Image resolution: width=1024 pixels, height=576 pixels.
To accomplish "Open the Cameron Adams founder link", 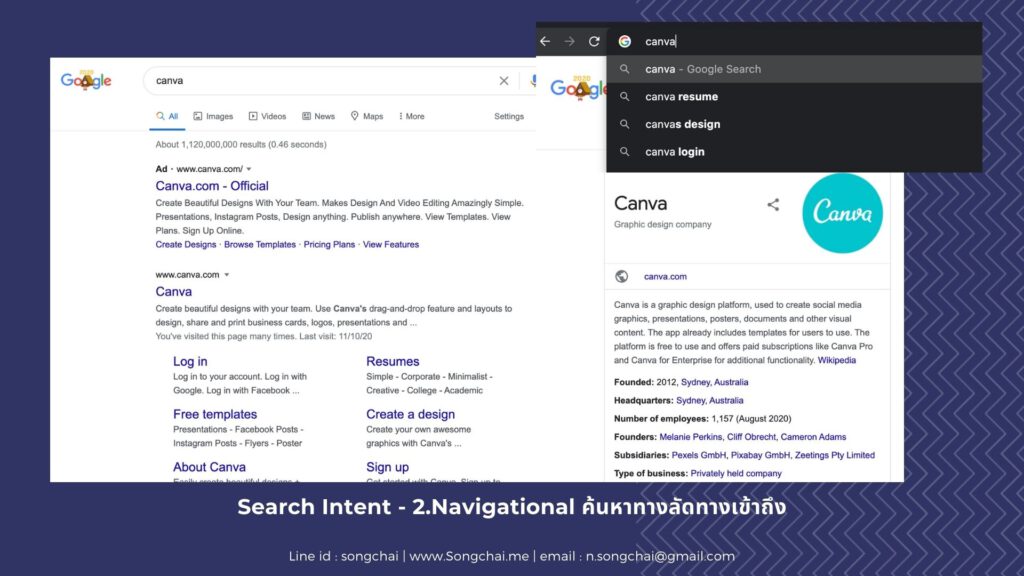I will coord(813,437).
